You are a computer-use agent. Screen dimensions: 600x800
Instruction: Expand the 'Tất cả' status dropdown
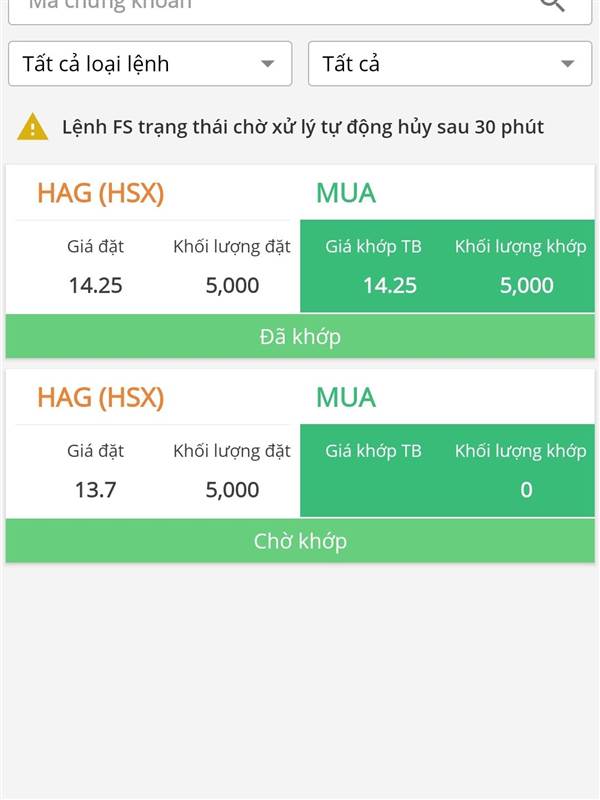click(450, 64)
